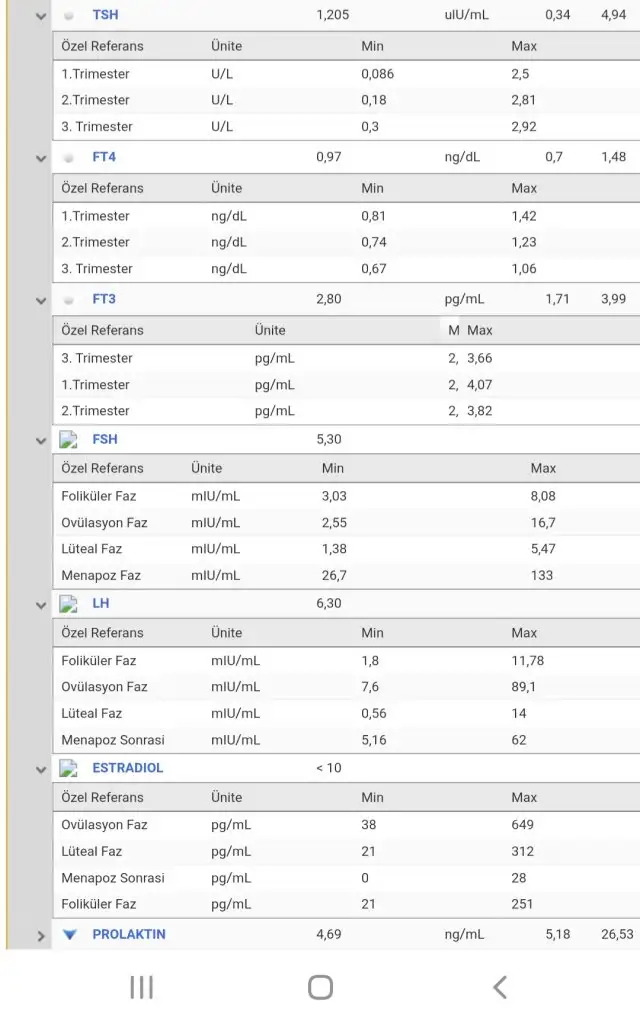Screen dimensions: 640x1024
Task: Click the broken image icon beside ESTRADIOL
Action: click(x=69, y=768)
